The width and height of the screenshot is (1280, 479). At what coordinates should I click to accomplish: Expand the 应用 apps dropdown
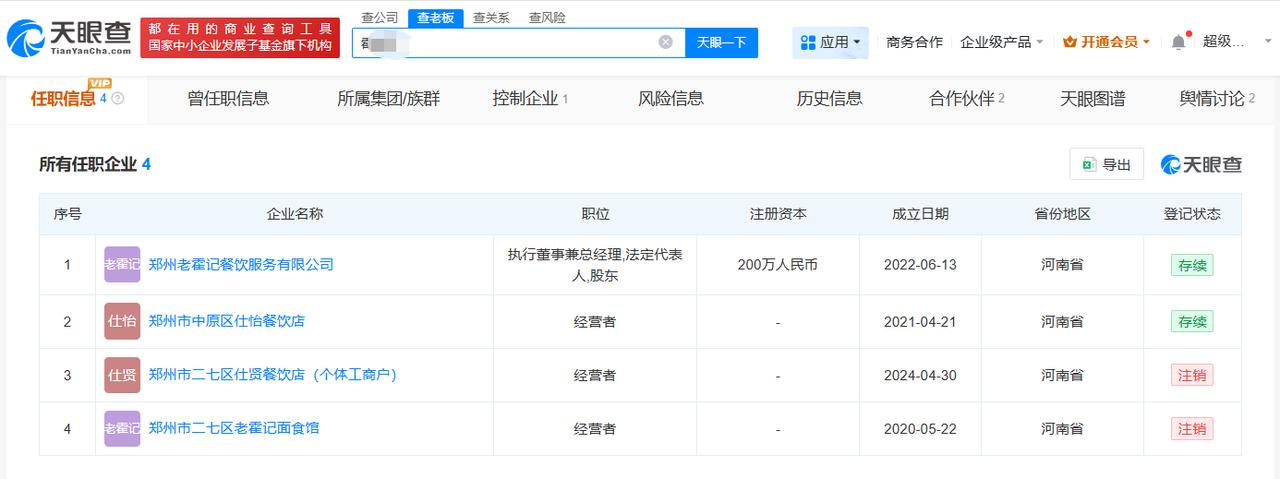830,42
